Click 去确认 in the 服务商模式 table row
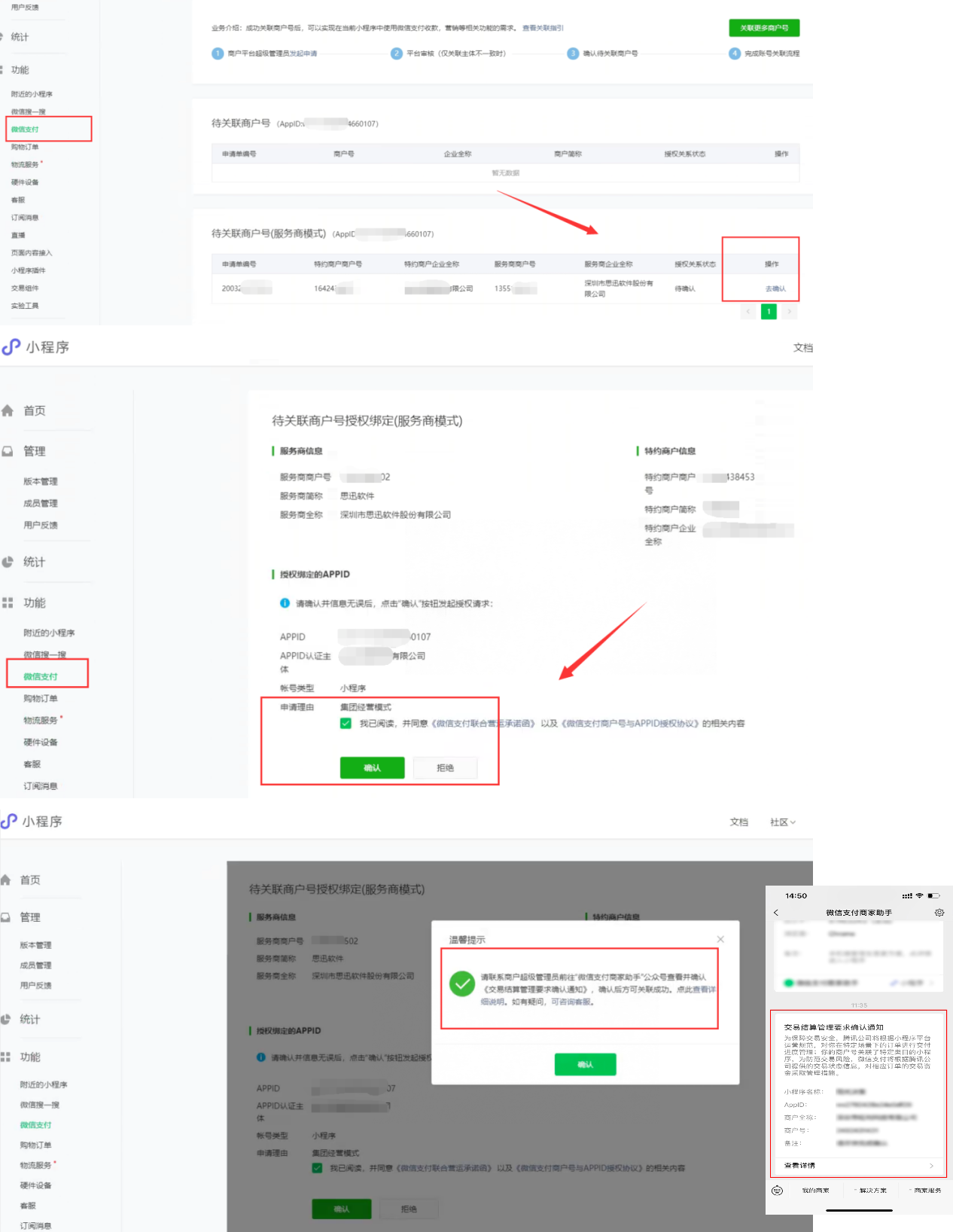 [x=775, y=289]
